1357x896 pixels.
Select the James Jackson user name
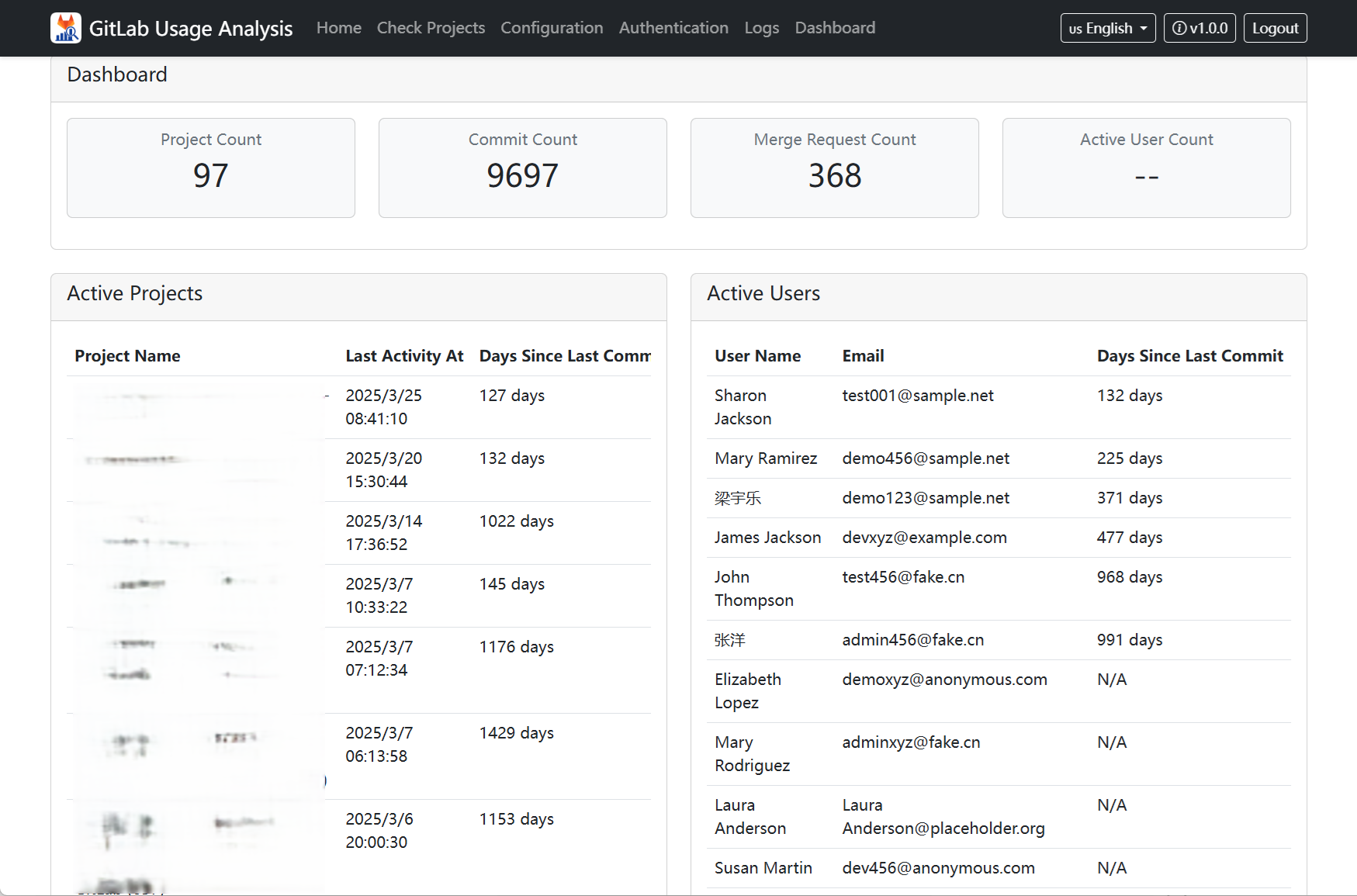point(767,538)
